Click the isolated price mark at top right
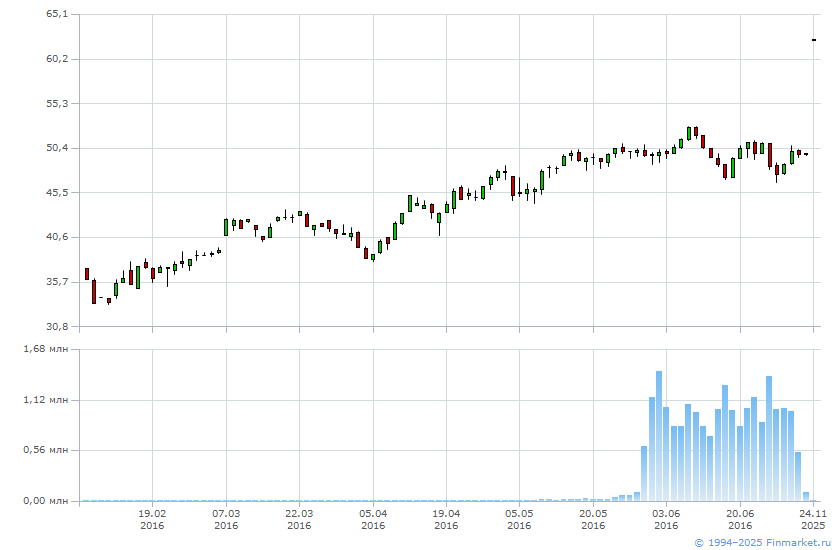This screenshot has width=840, height=550. [814, 40]
